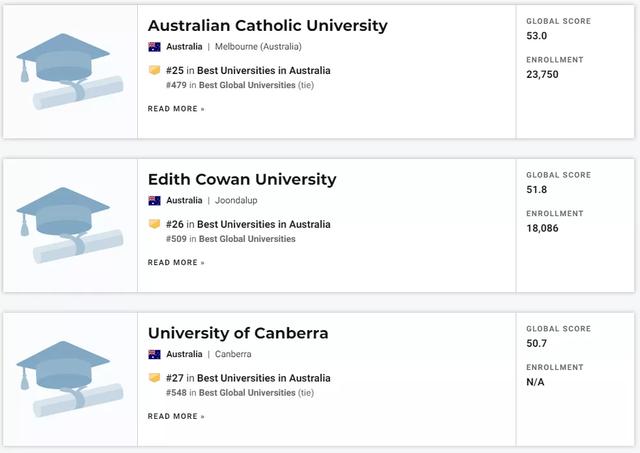Click Australian flag icon under University of Canberra

click(x=154, y=355)
